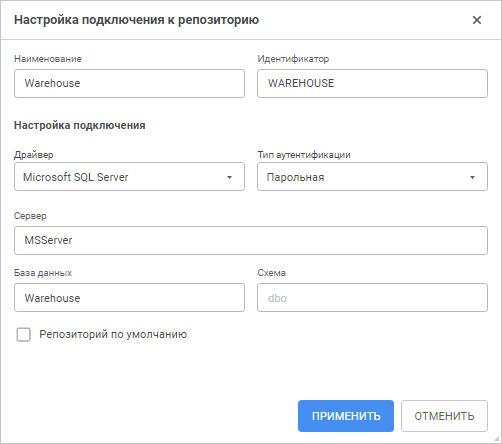The image size is (502, 444).
Task: Focus the Схема field with dbo placeholder
Action: click(x=372, y=298)
